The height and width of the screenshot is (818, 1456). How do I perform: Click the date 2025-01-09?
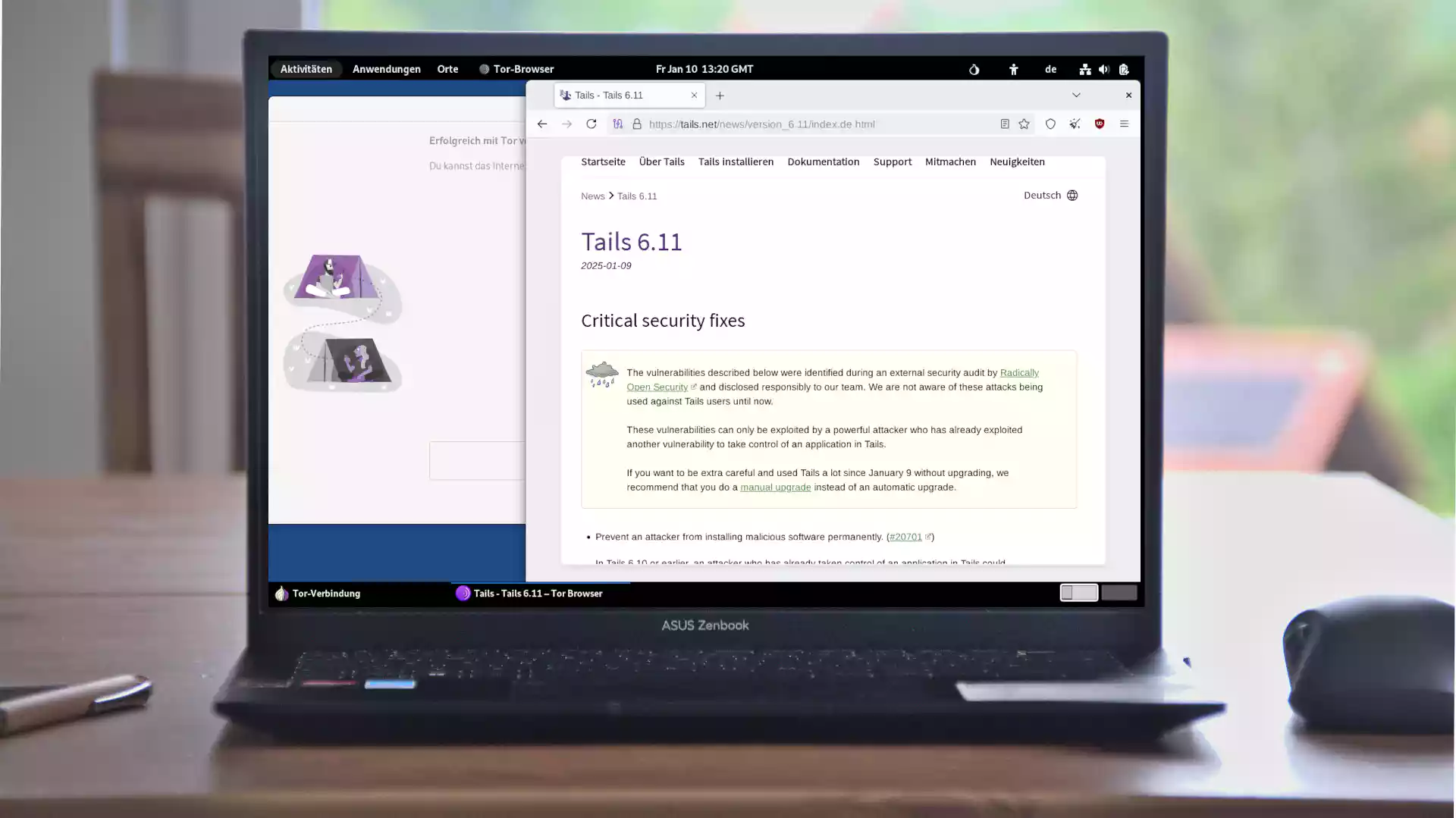coord(606,266)
